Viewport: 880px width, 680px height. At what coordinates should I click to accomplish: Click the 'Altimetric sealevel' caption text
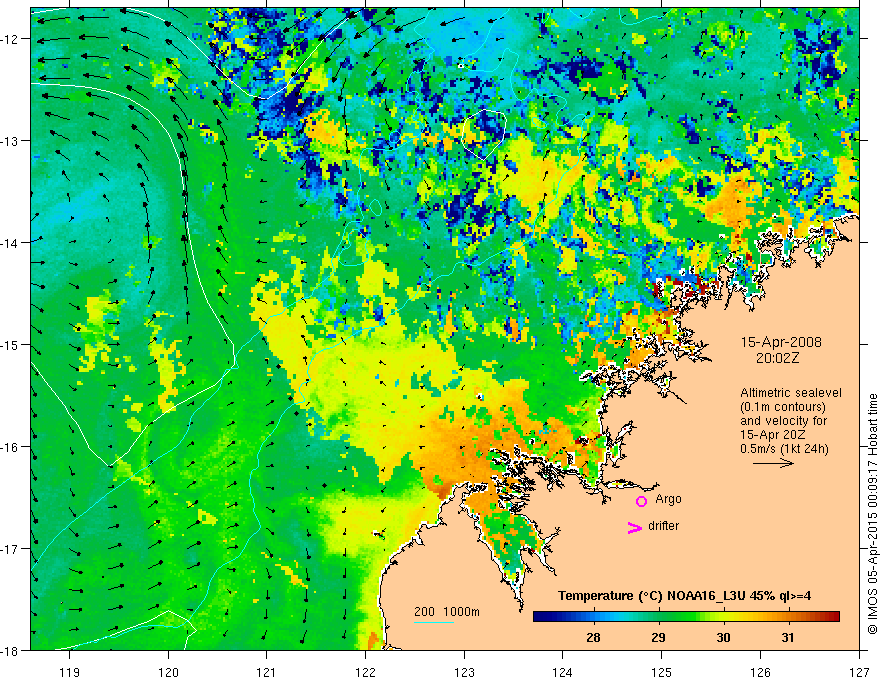(791, 393)
